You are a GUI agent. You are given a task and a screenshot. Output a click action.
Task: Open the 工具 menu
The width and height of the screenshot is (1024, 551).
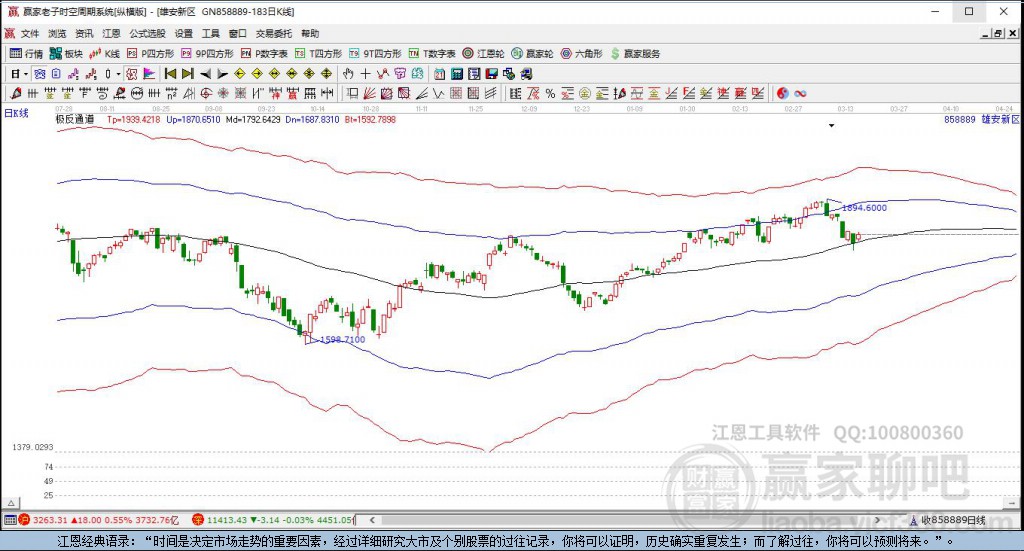point(210,33)
